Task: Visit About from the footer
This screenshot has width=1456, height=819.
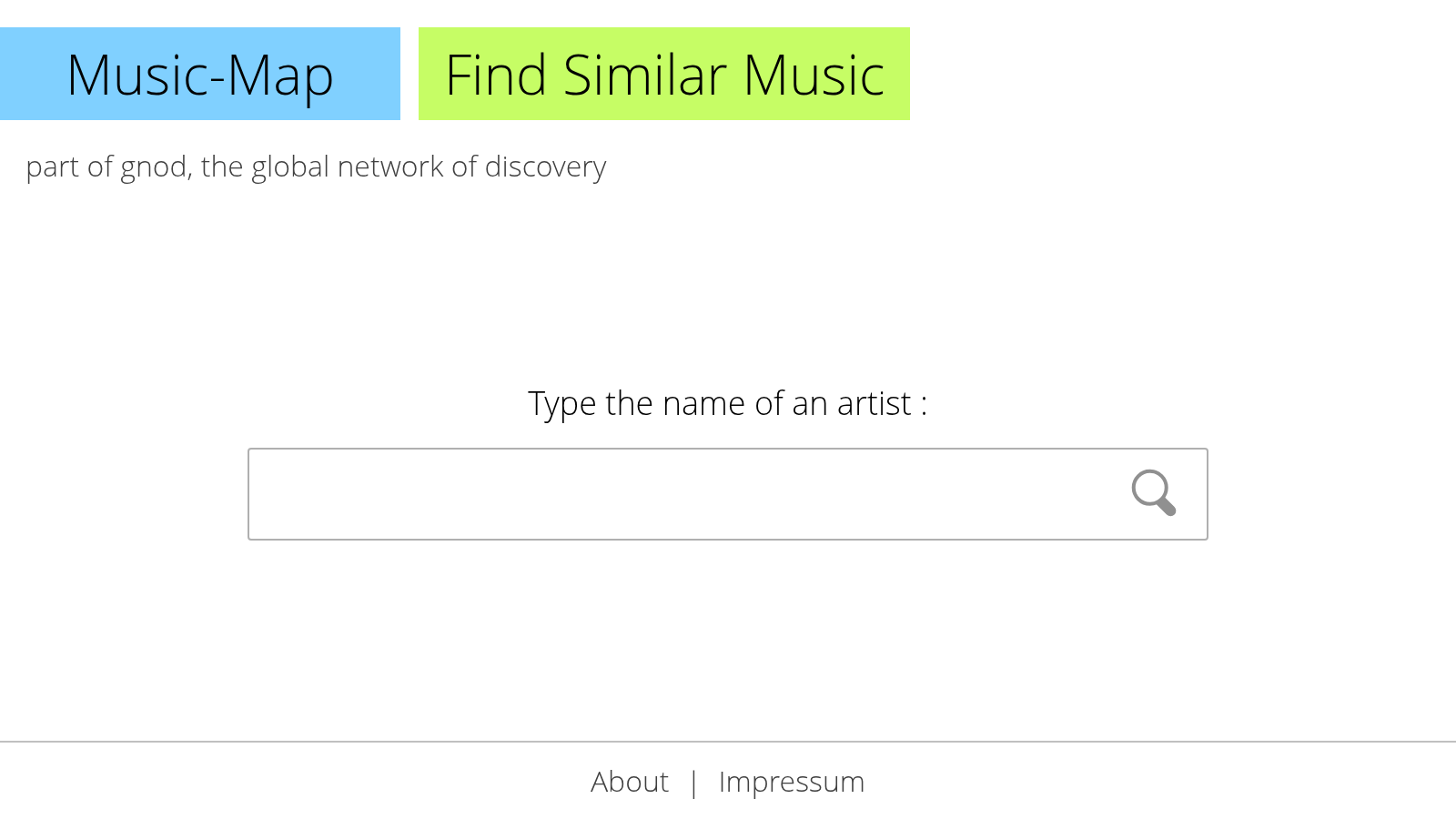Action: pos(630,782)
